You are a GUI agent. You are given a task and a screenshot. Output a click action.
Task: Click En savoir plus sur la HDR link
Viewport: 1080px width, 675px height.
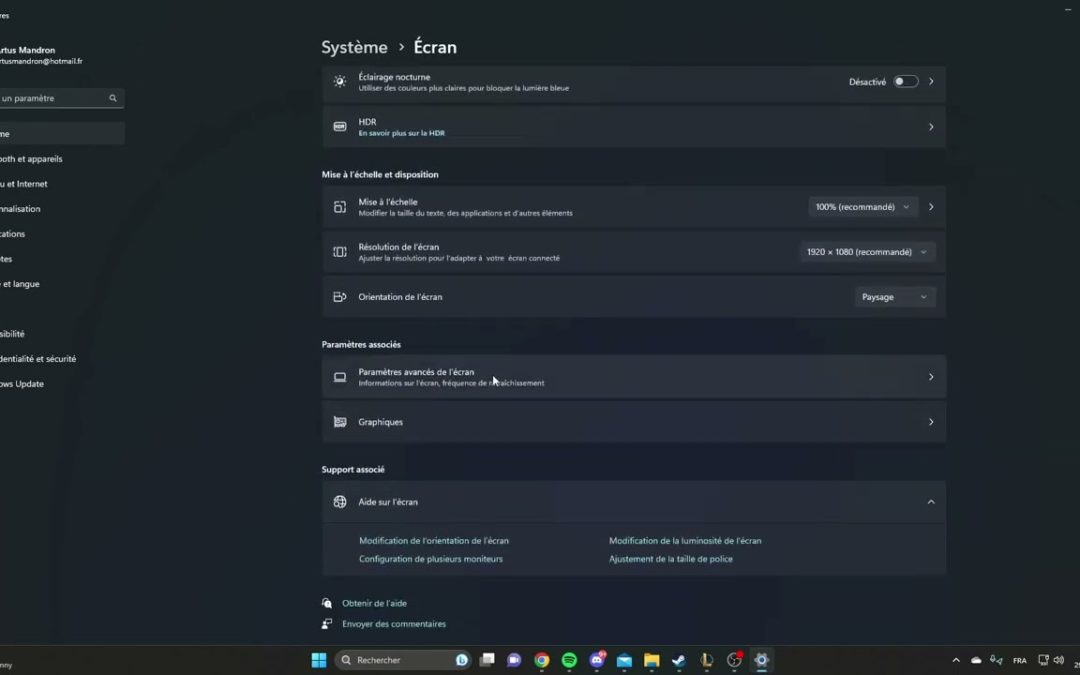click(402, 134)
